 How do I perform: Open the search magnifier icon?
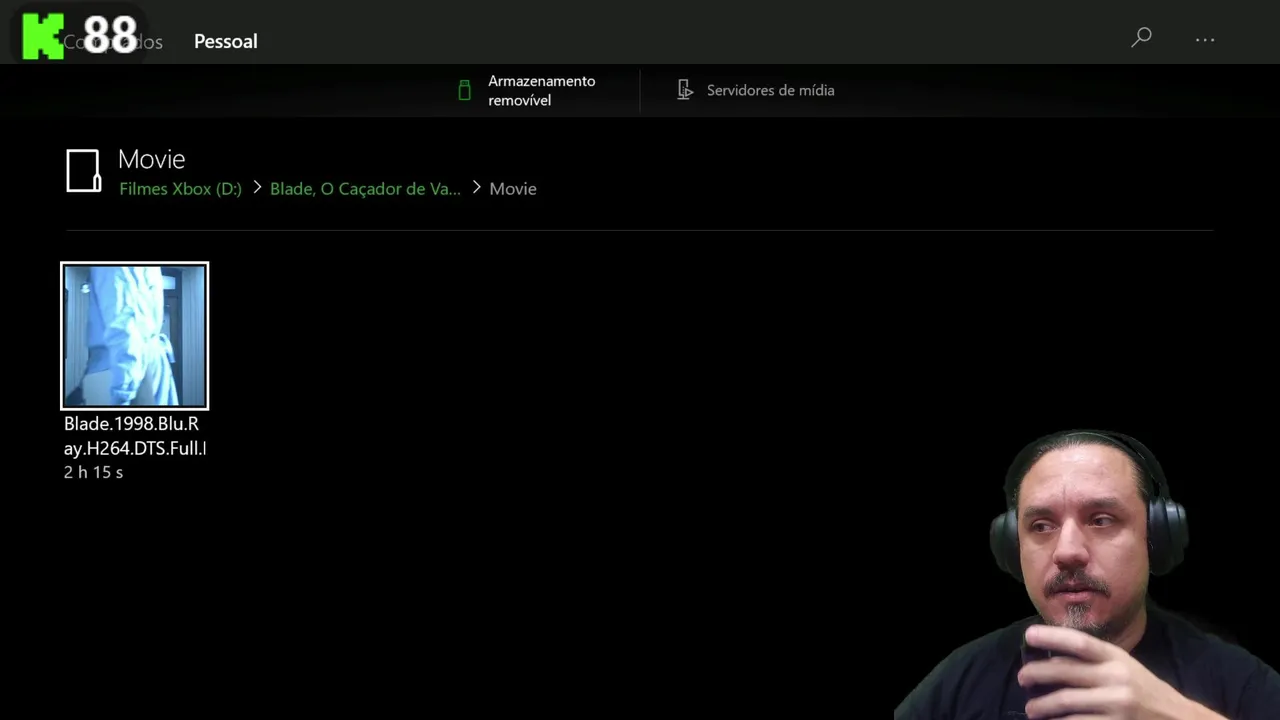[1141, 38]
